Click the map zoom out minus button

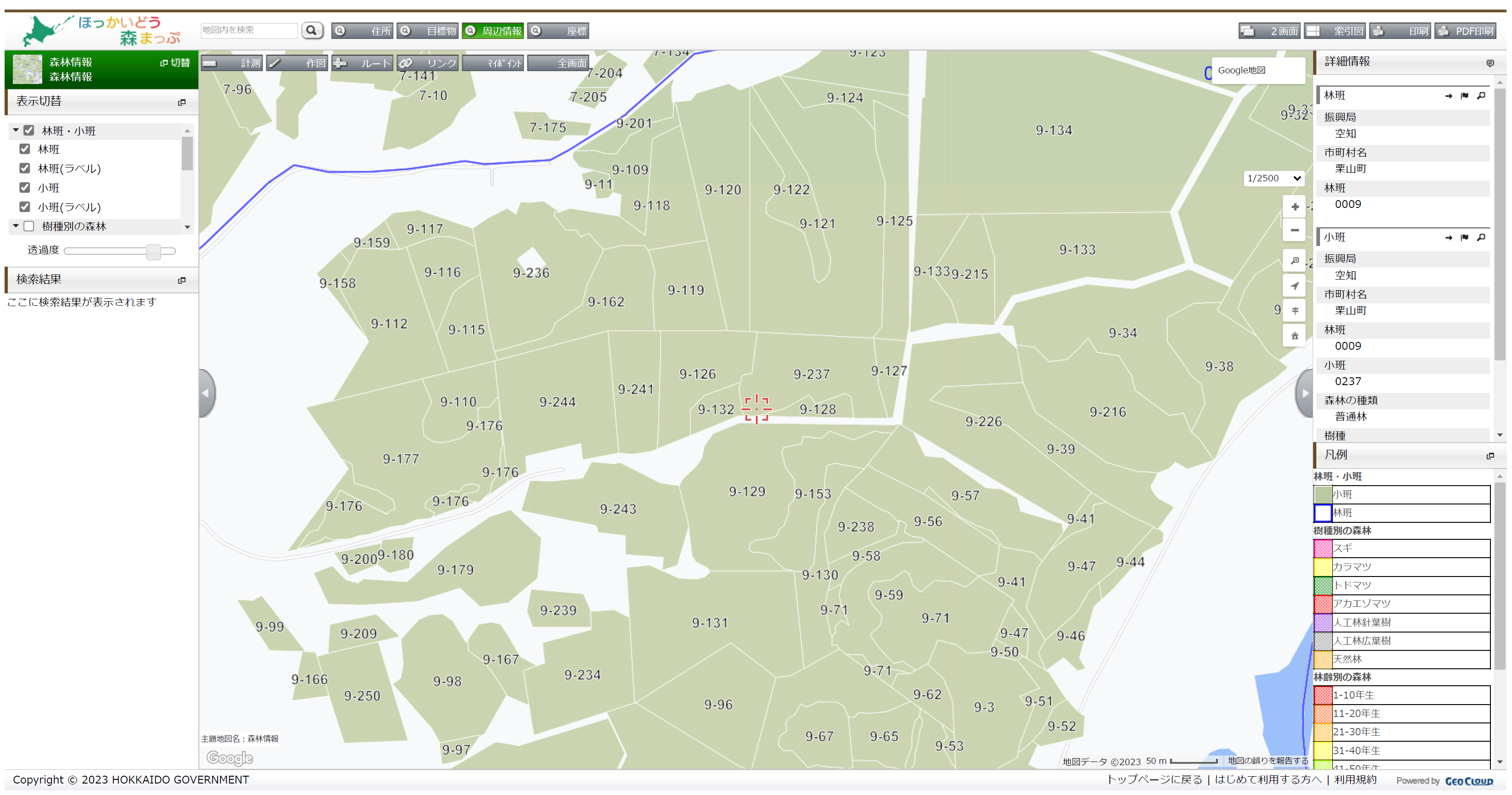pyautogui.click(x=1294, y=230)
